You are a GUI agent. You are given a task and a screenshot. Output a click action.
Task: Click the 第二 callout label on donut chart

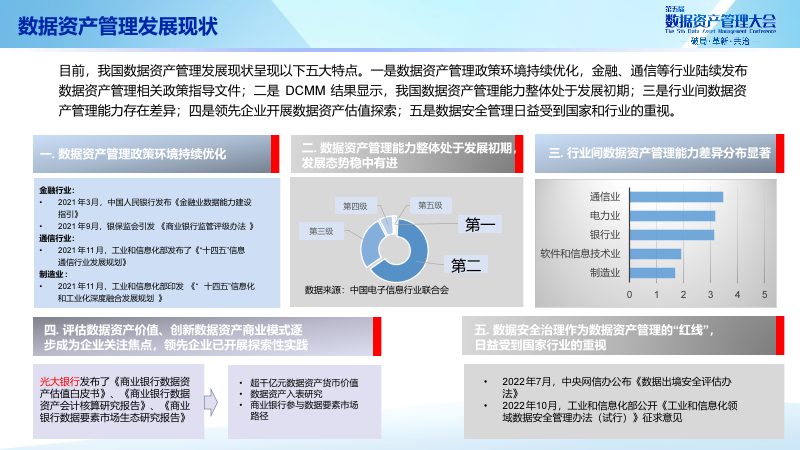click(x=466, y=266)
